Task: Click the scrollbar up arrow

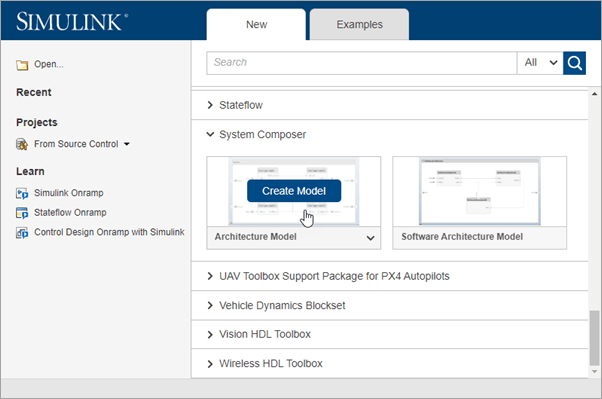Action: tap(594, 94)
